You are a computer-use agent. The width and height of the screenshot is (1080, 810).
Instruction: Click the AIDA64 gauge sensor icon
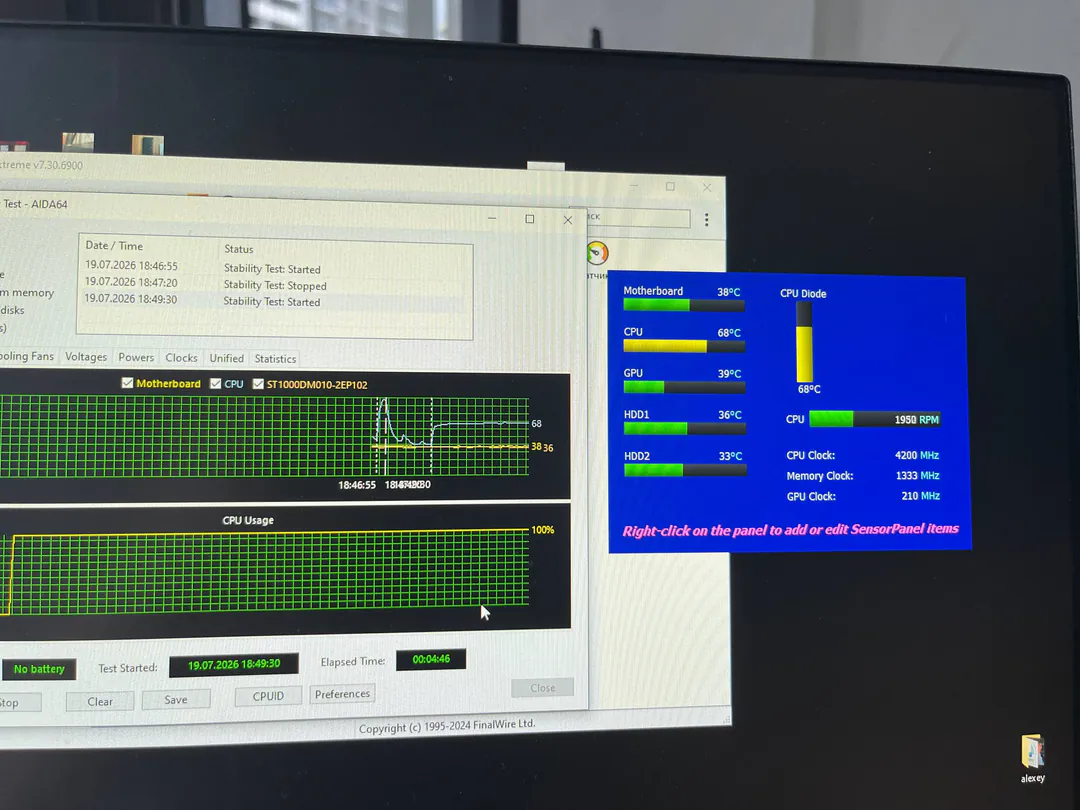click(597, 253)
